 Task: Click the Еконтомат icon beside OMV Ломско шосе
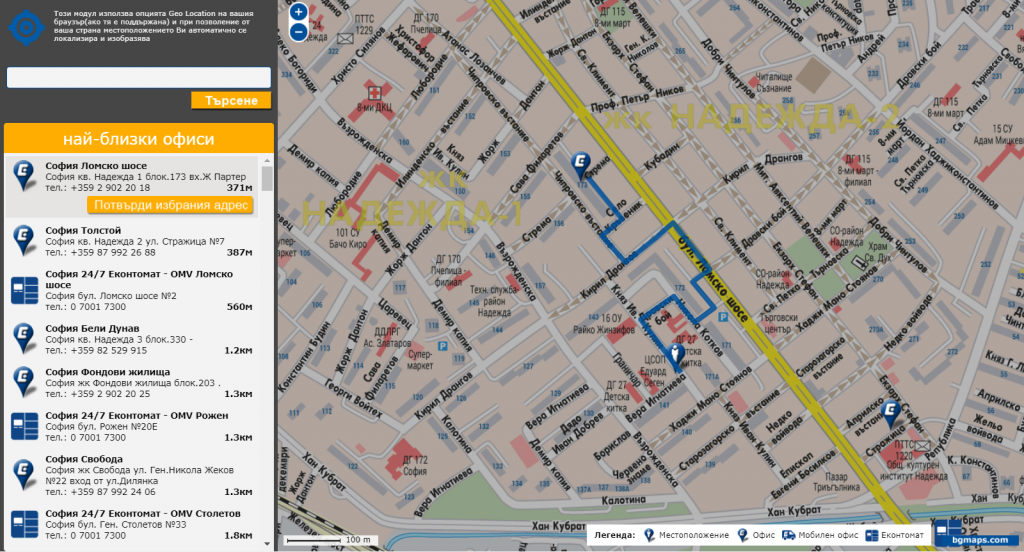(23, 290)
